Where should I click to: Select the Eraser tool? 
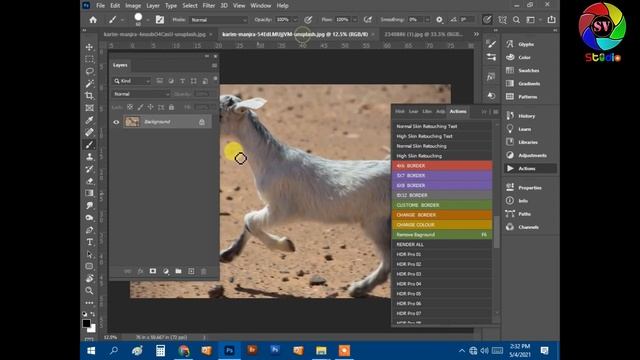89,181
